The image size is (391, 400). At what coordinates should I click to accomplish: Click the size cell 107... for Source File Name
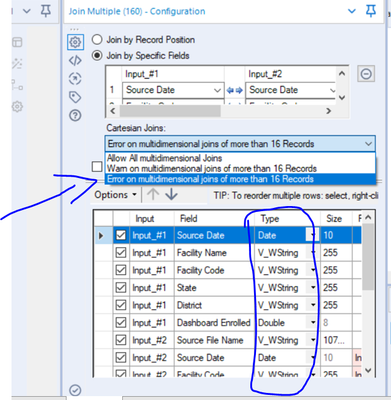tap(336, 340)
